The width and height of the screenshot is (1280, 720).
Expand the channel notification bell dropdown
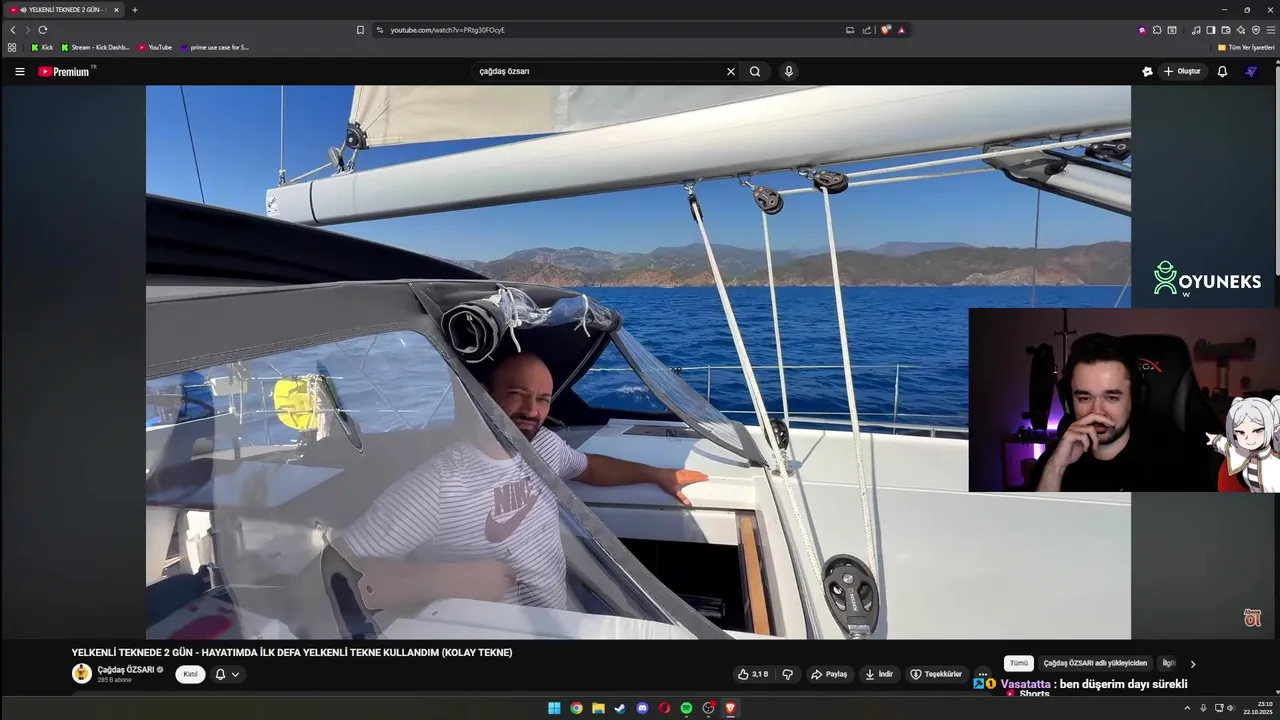click(228, 674)
